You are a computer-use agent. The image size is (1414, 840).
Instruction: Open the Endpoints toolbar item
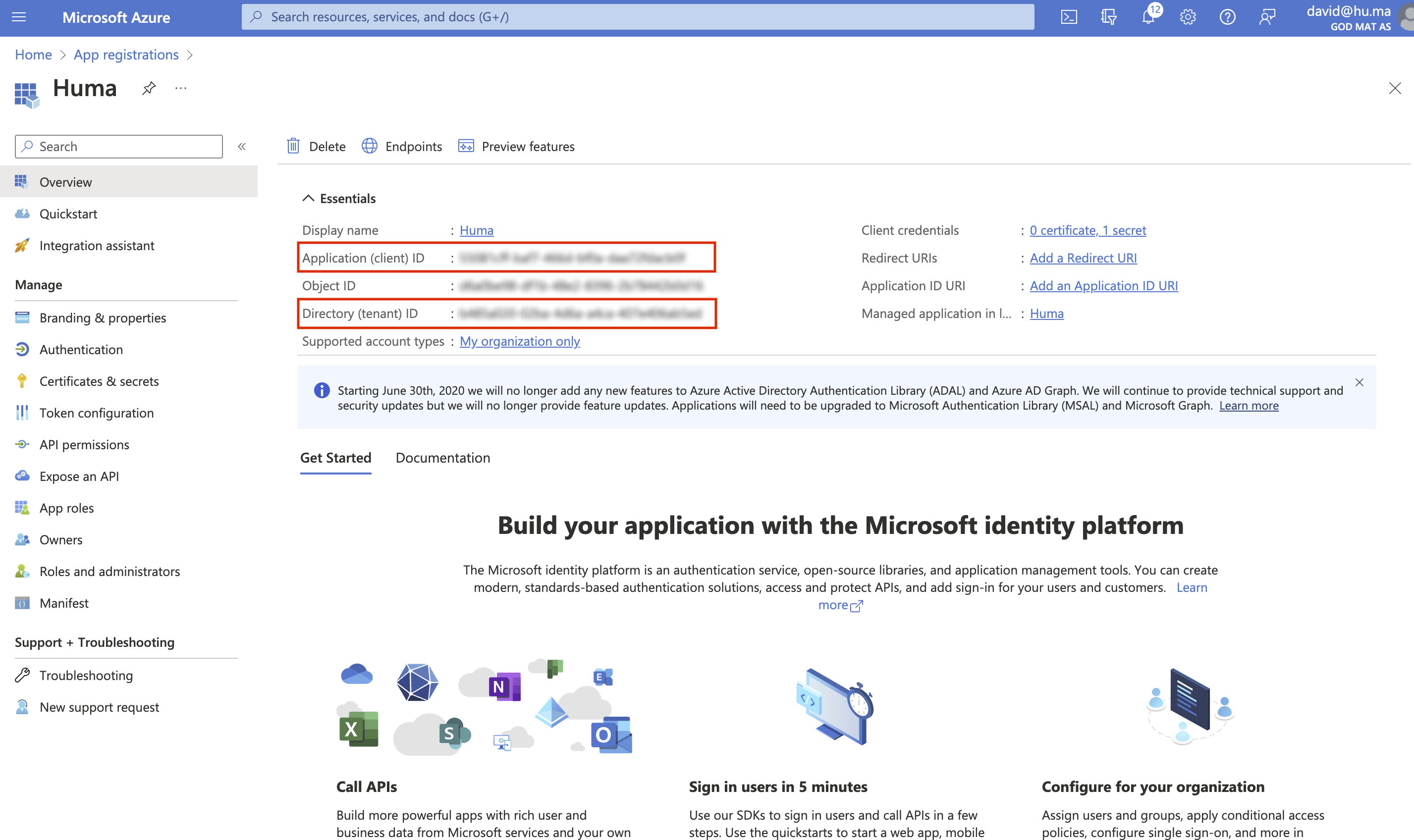pyautogui.click(x=401, y=147)
